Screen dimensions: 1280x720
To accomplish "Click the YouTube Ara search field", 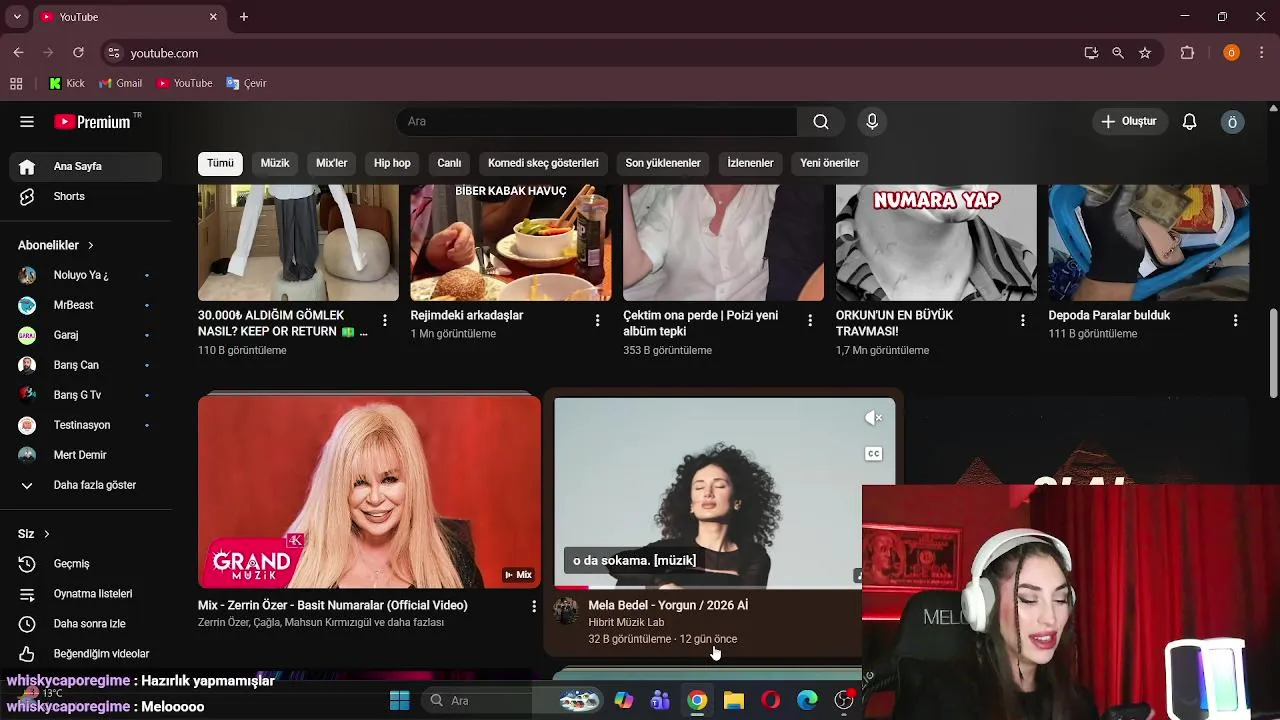I will (x=597, y=122).
